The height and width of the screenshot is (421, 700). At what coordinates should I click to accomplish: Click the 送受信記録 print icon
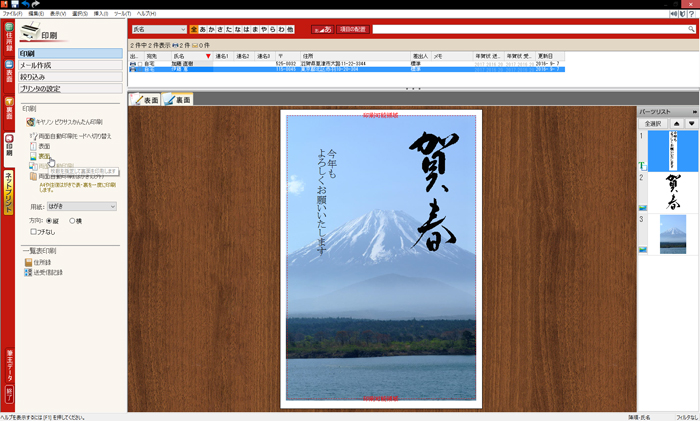coord(30,272)
